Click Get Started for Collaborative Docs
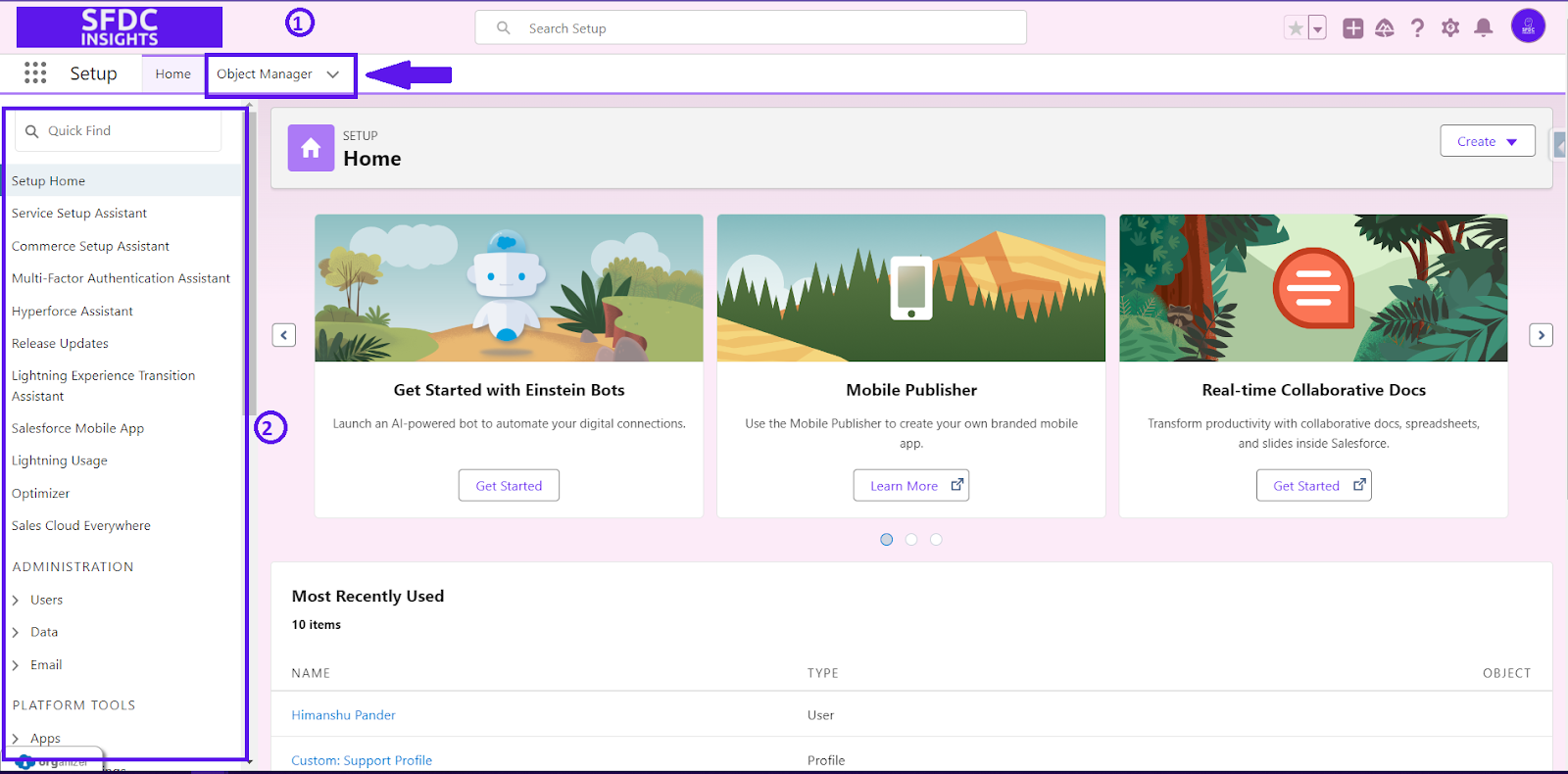This screenshot has width=1568, height=774. 1314,486
